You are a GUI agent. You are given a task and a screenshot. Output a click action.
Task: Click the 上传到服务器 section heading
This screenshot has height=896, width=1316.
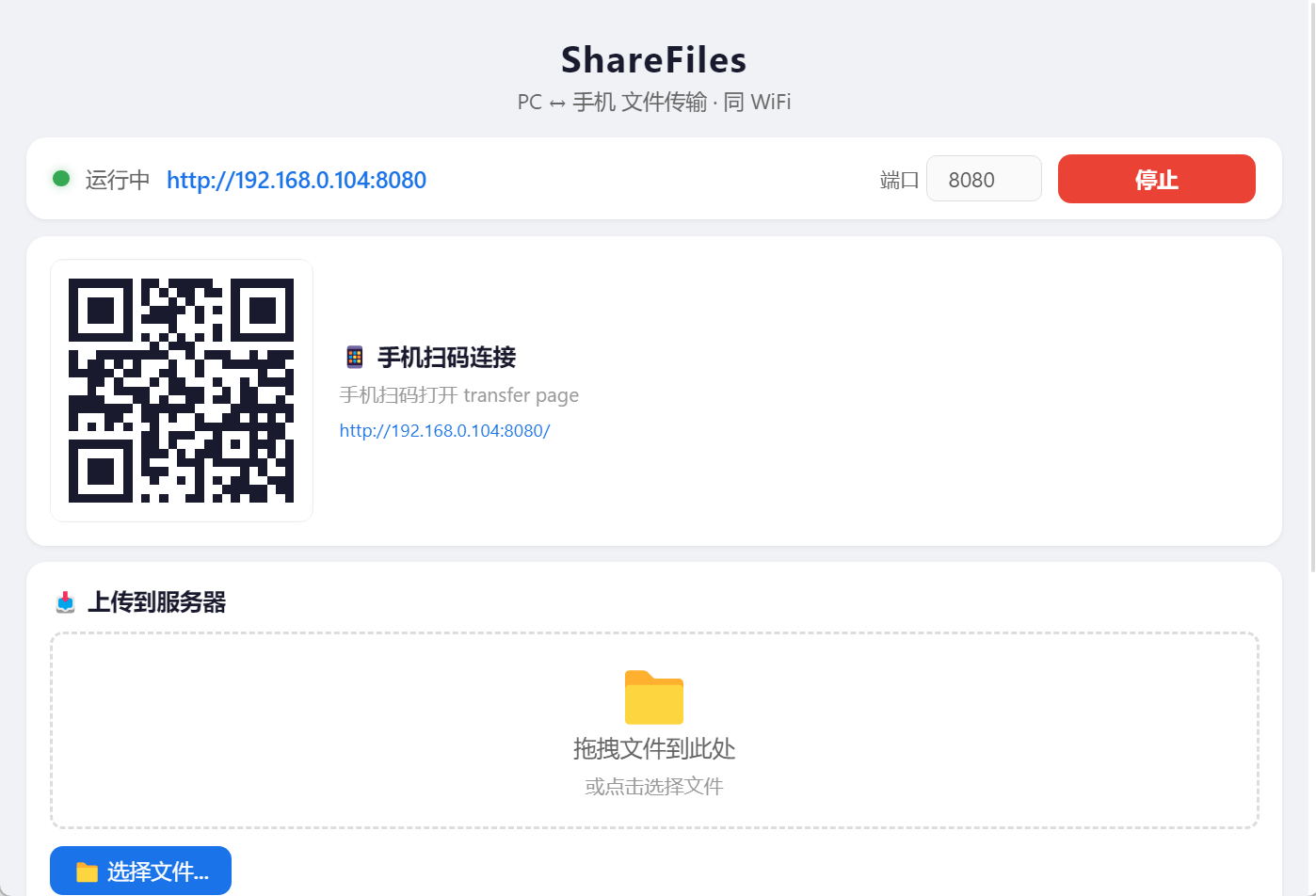(157, 602)
